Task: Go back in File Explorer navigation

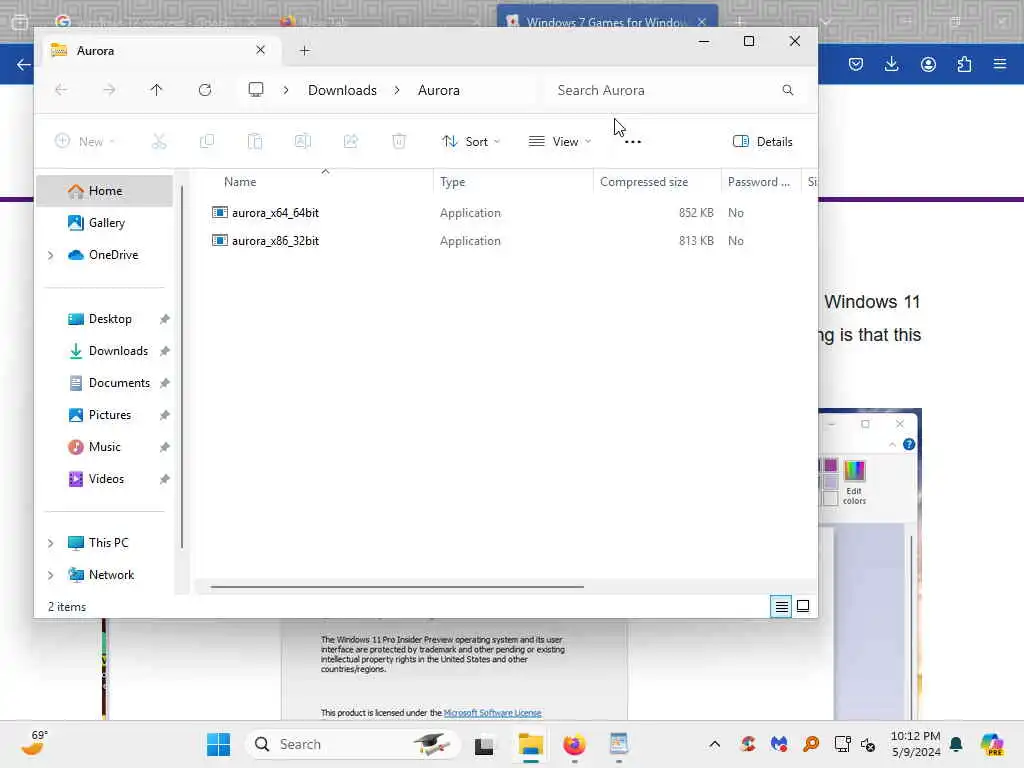Action: 61,90
